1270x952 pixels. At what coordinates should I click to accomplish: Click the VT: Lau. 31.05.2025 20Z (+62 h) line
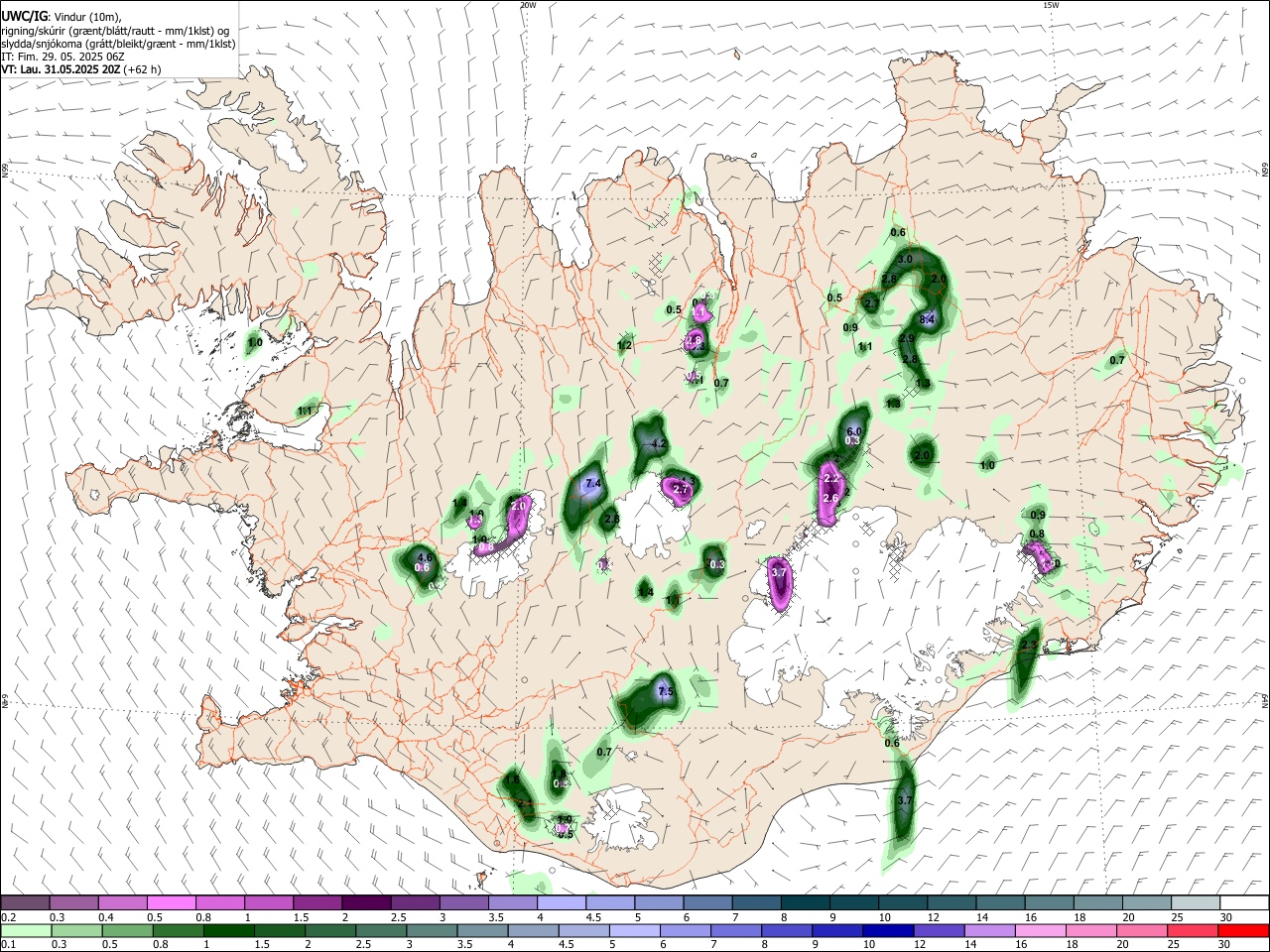pyautogui.click(x=81, y=69)
